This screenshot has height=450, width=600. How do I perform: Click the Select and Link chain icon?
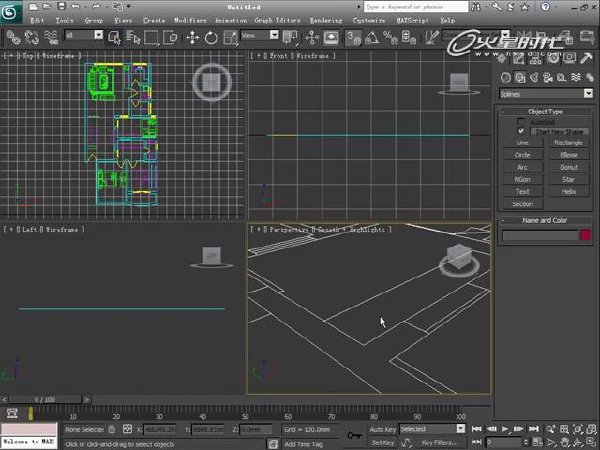13,37
